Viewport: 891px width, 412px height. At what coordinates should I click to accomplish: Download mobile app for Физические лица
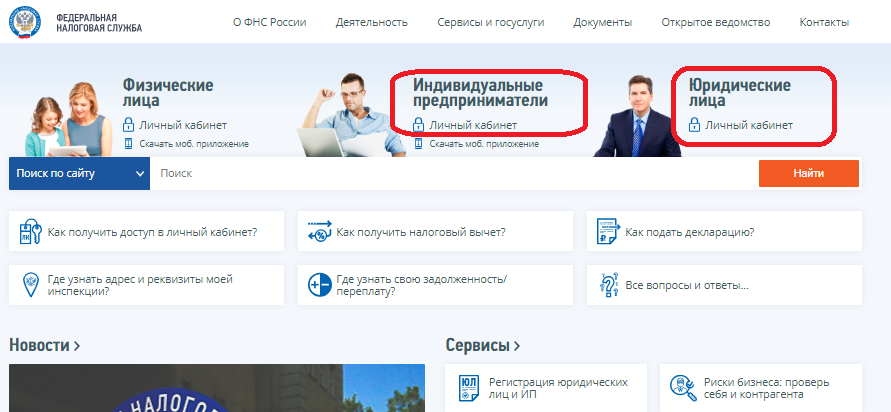tap(193, 144)
